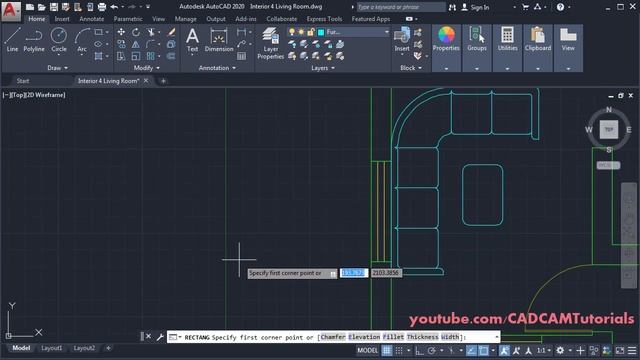The image size is (640, 360).
Task: Toggle snap mode dots icon
Action: [x=399, y=350]
